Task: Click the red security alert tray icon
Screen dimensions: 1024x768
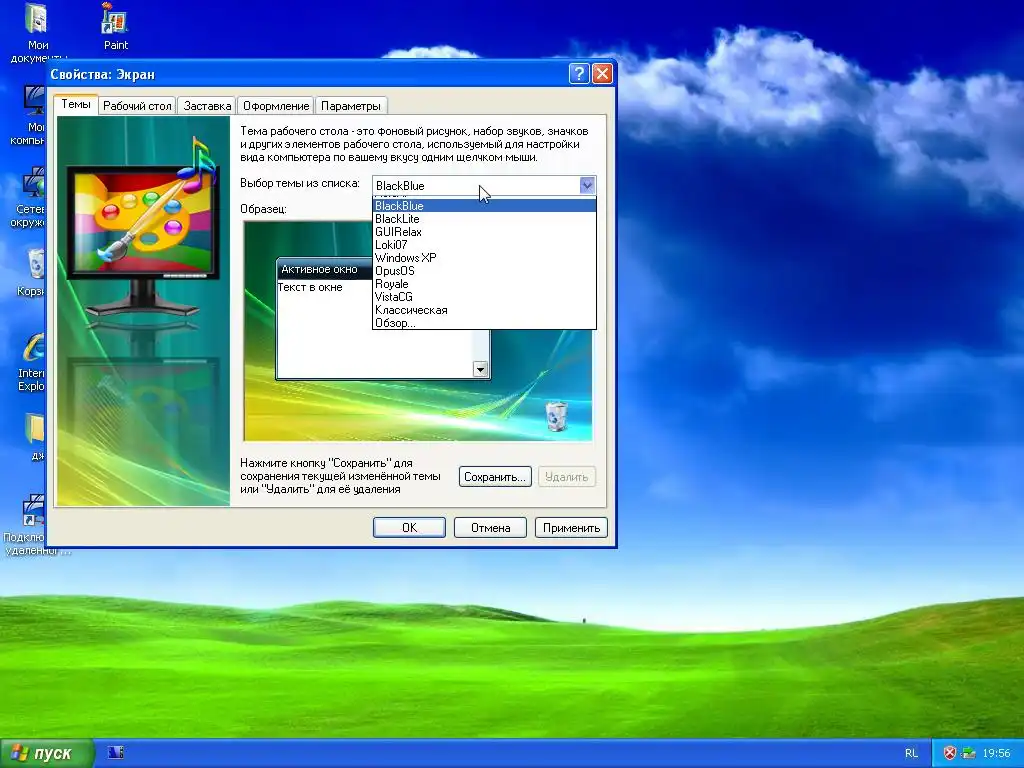Action: [x=950, y=753]
